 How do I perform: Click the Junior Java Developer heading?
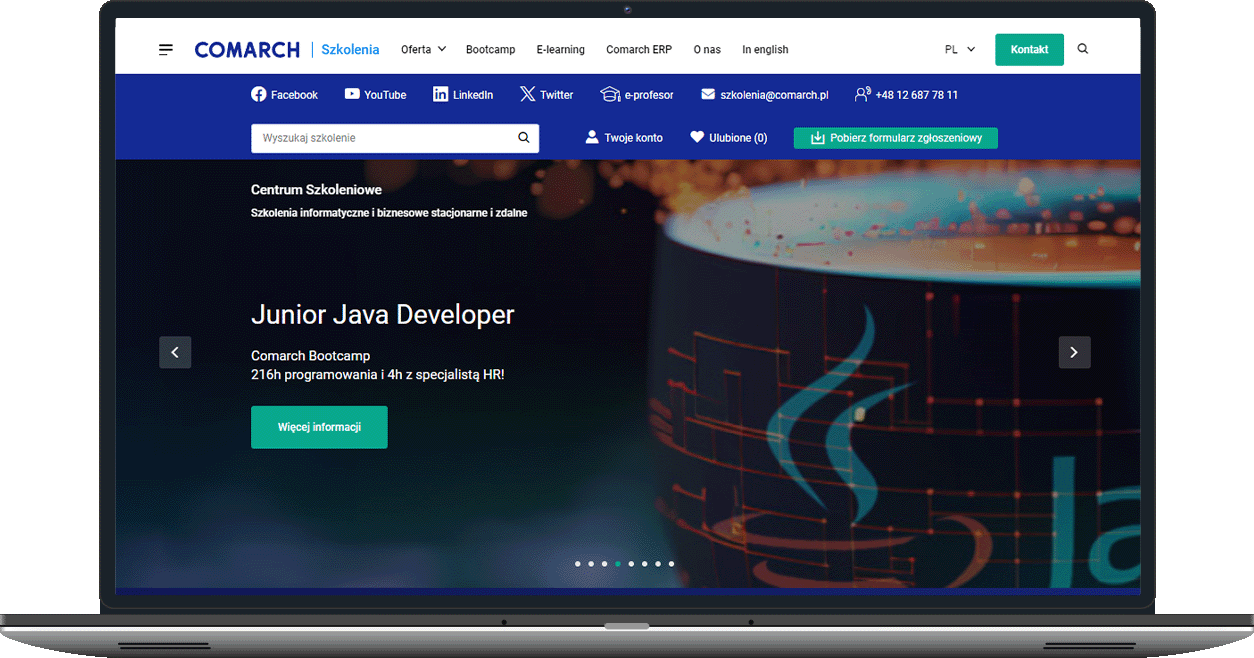click(x=383, y=315)
